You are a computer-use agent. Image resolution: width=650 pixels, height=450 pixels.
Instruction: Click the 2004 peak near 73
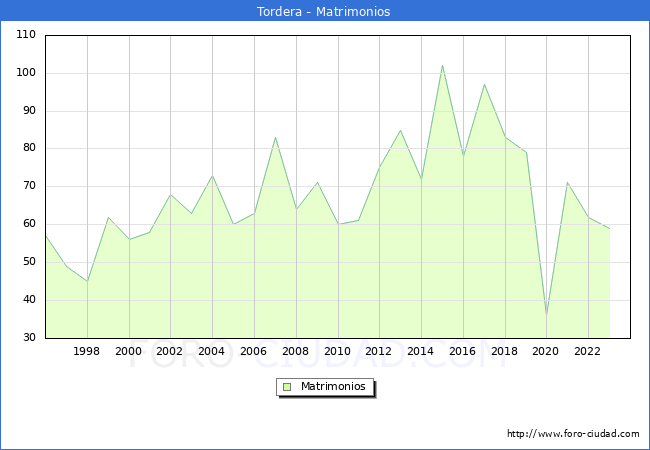tap(213, 175)
